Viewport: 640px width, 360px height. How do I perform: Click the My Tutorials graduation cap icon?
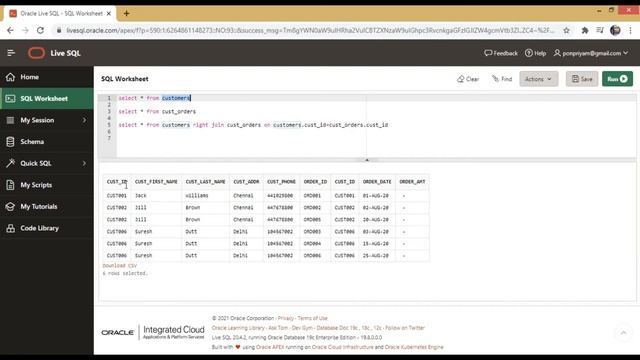click(x=11, y=207)
